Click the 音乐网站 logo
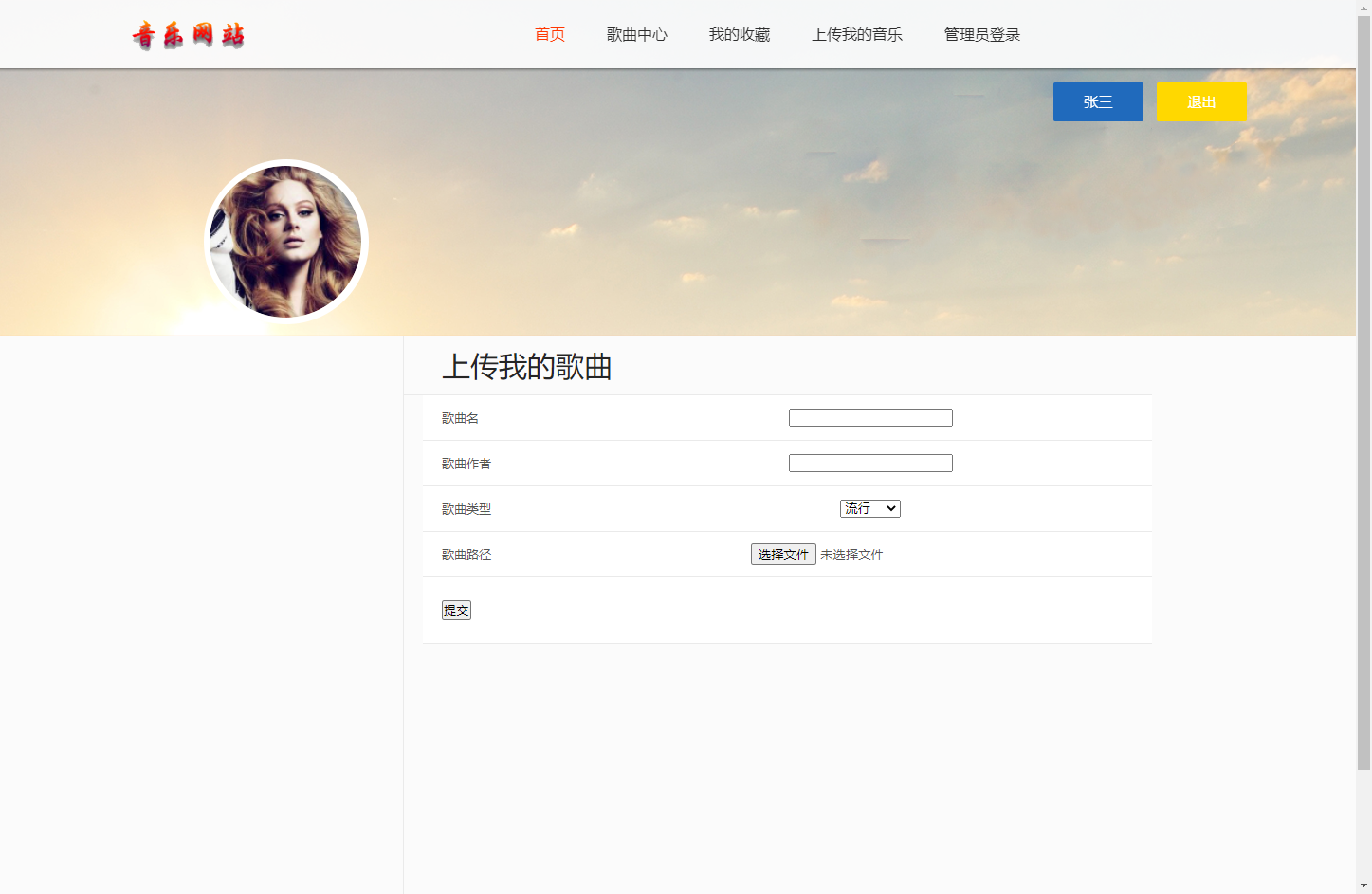Viewport: 1372px width, 894px height. (189, 35)
